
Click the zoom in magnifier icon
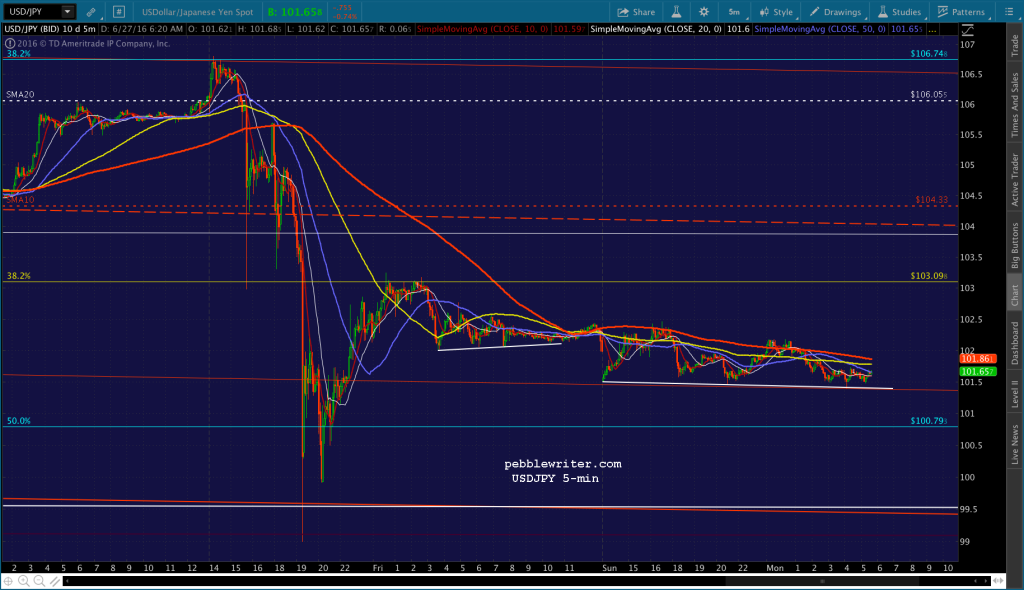tap(24, 581)
